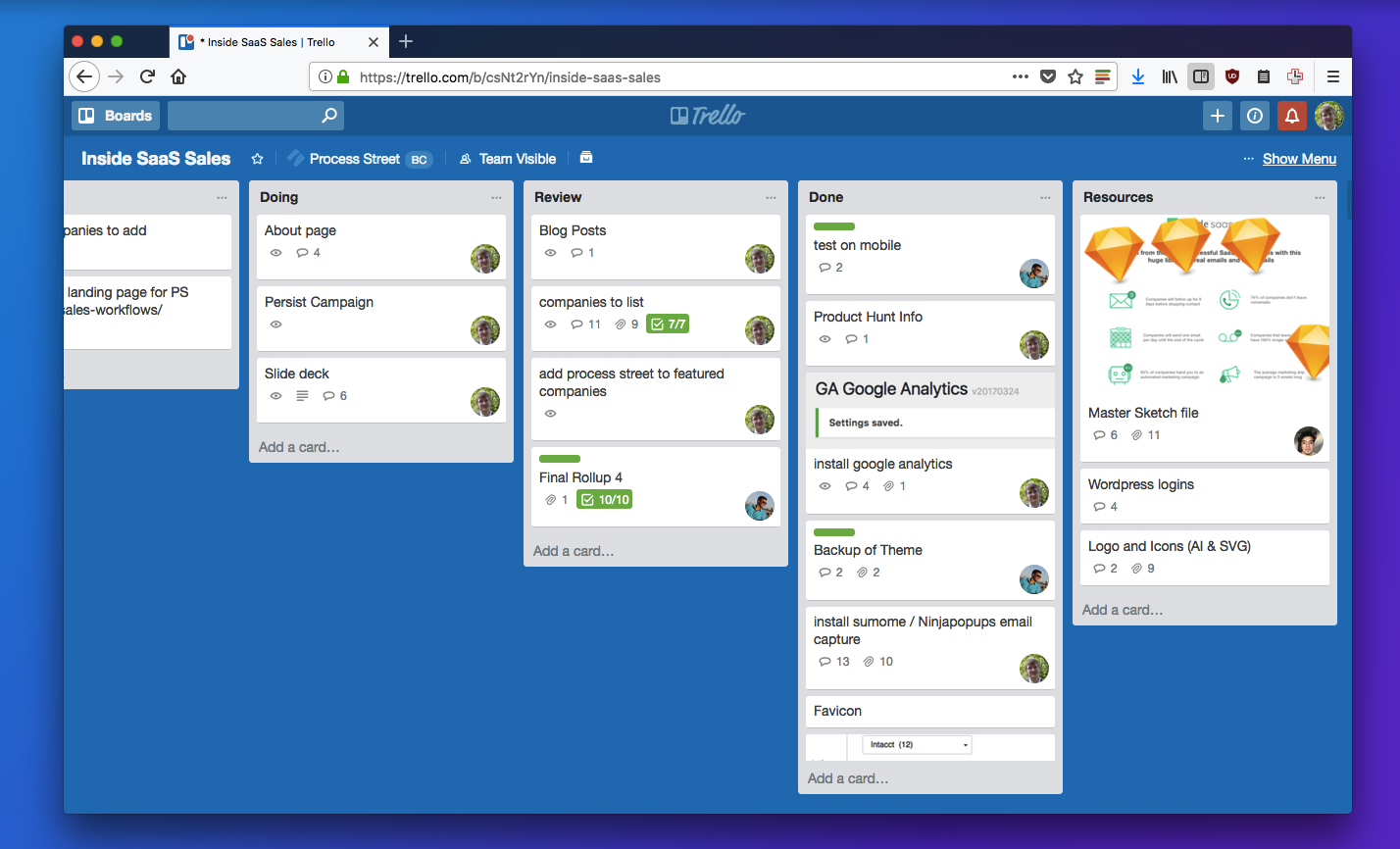Screen dimensions: 1400x849
Task: Open the Wordpress logins card
Action: pos(1205,496)
